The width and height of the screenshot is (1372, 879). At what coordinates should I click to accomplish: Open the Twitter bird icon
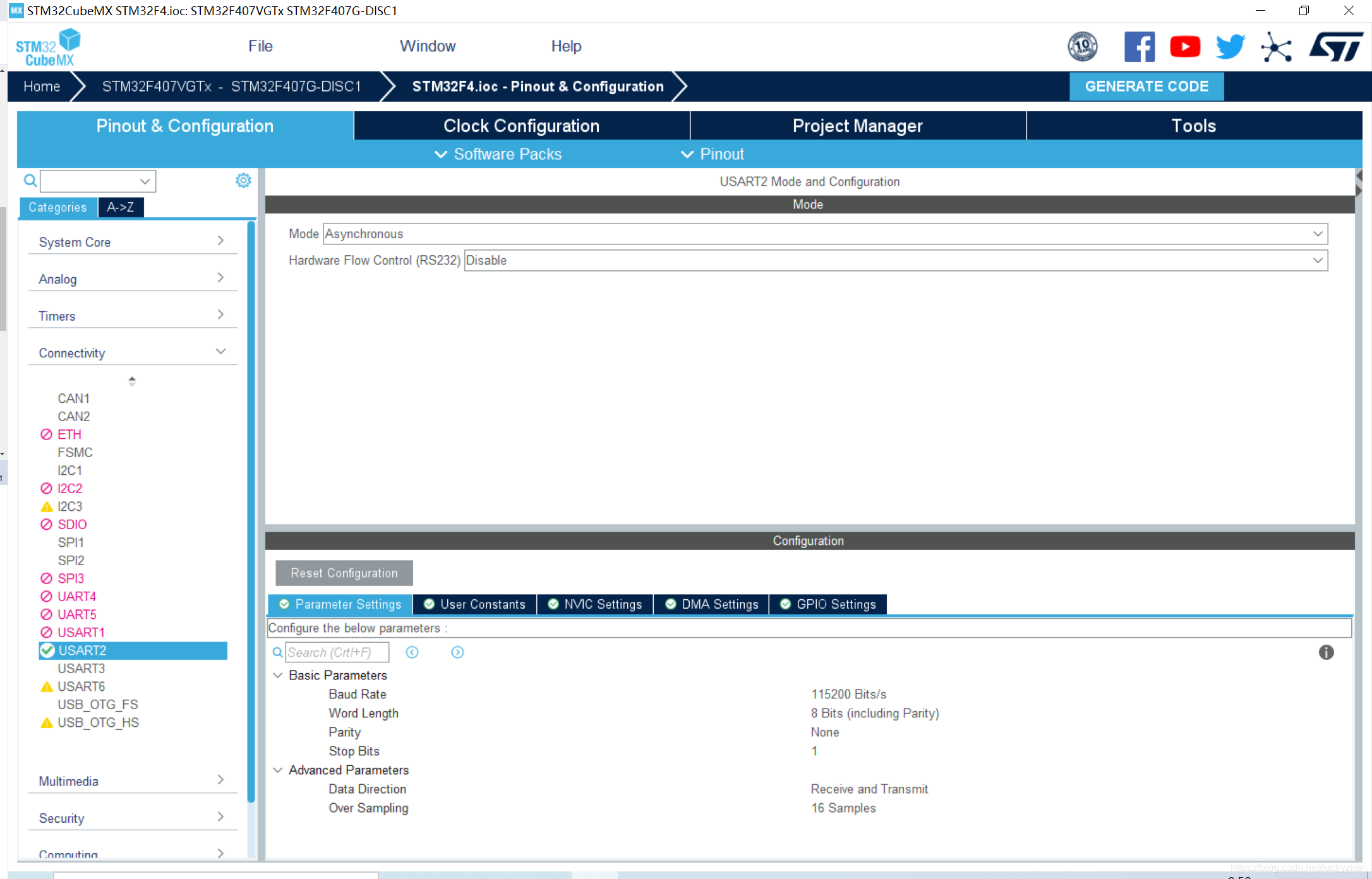[x=1230, y=47]
